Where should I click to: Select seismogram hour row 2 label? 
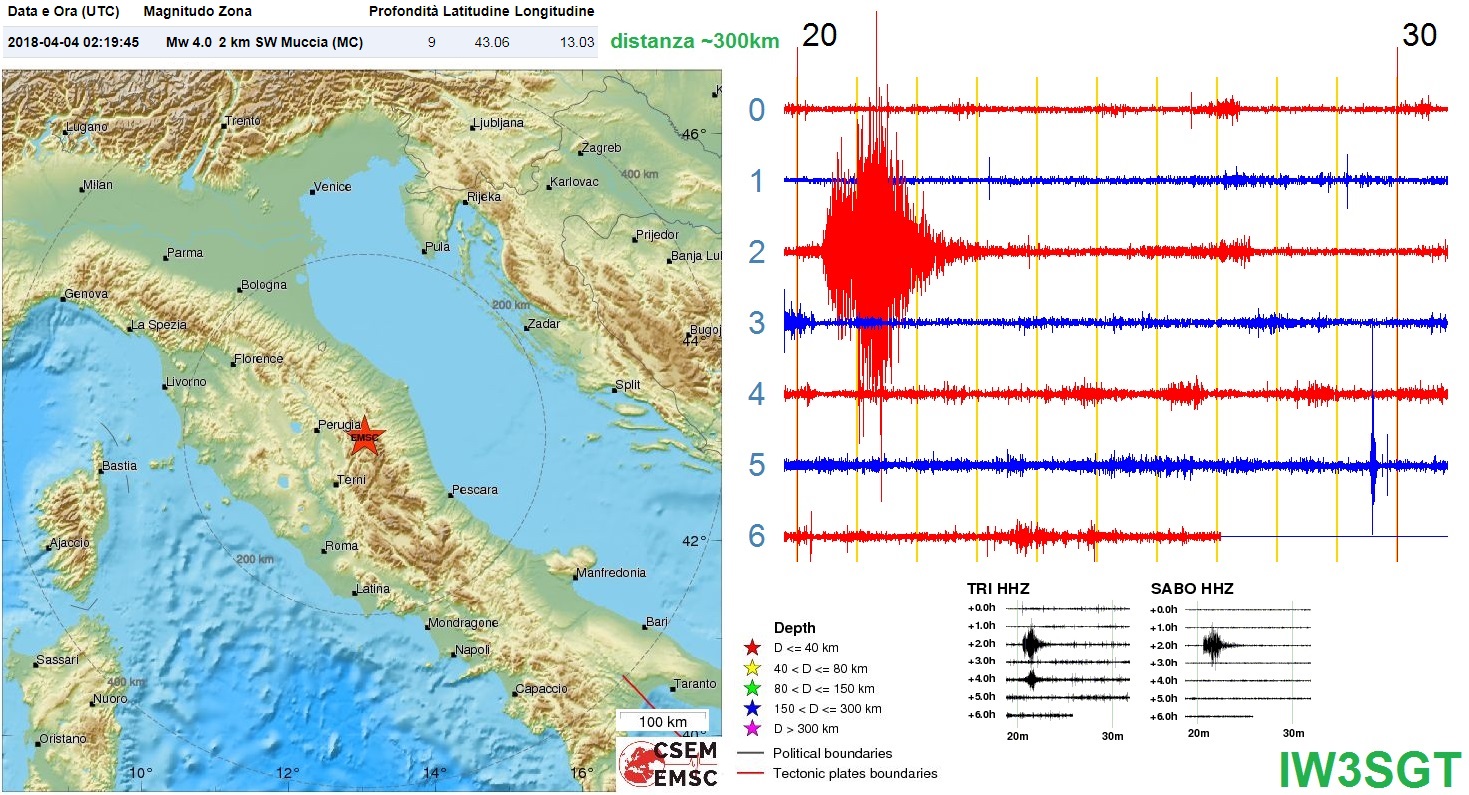757,252
